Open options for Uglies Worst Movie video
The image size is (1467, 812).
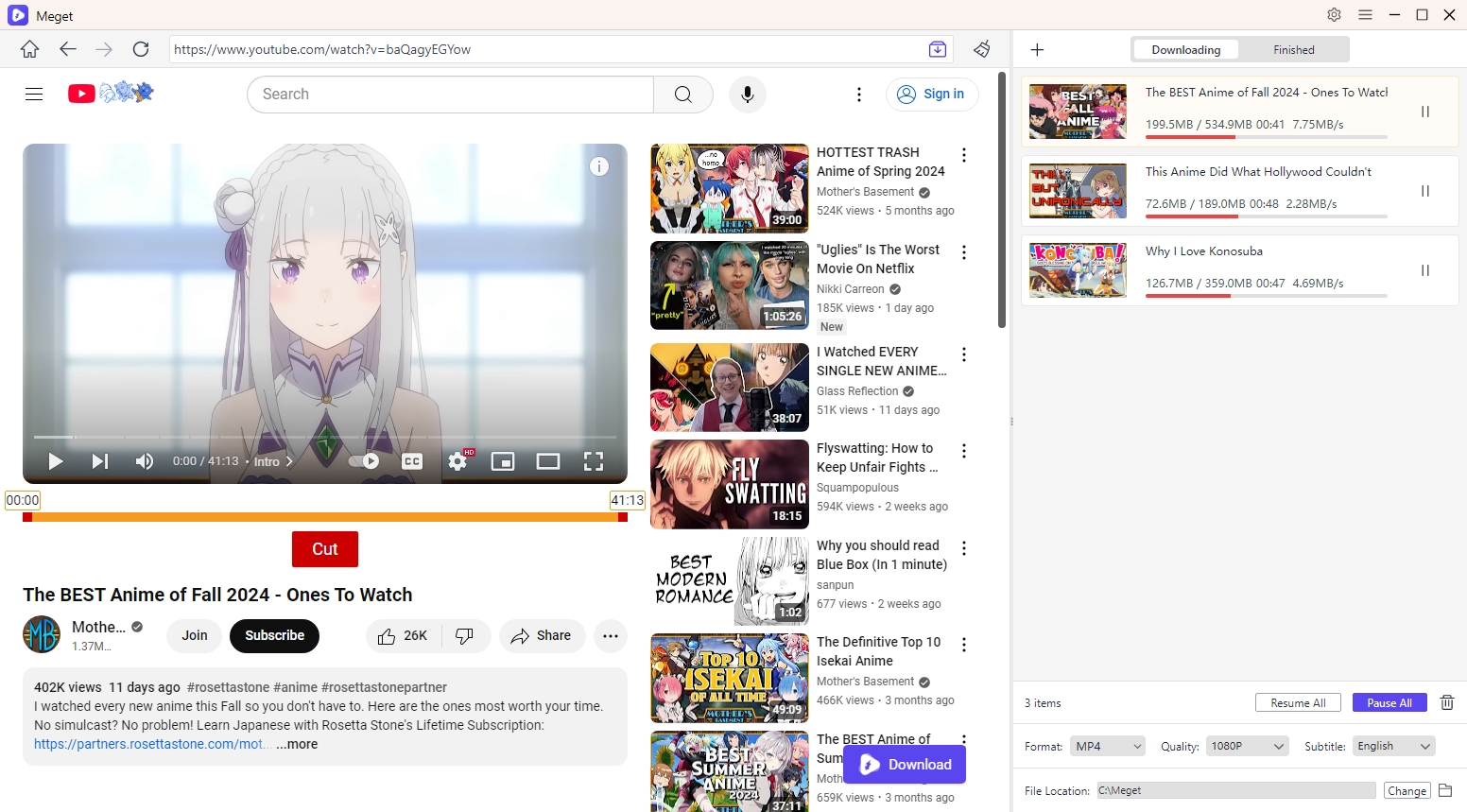(x=964, y=252)
